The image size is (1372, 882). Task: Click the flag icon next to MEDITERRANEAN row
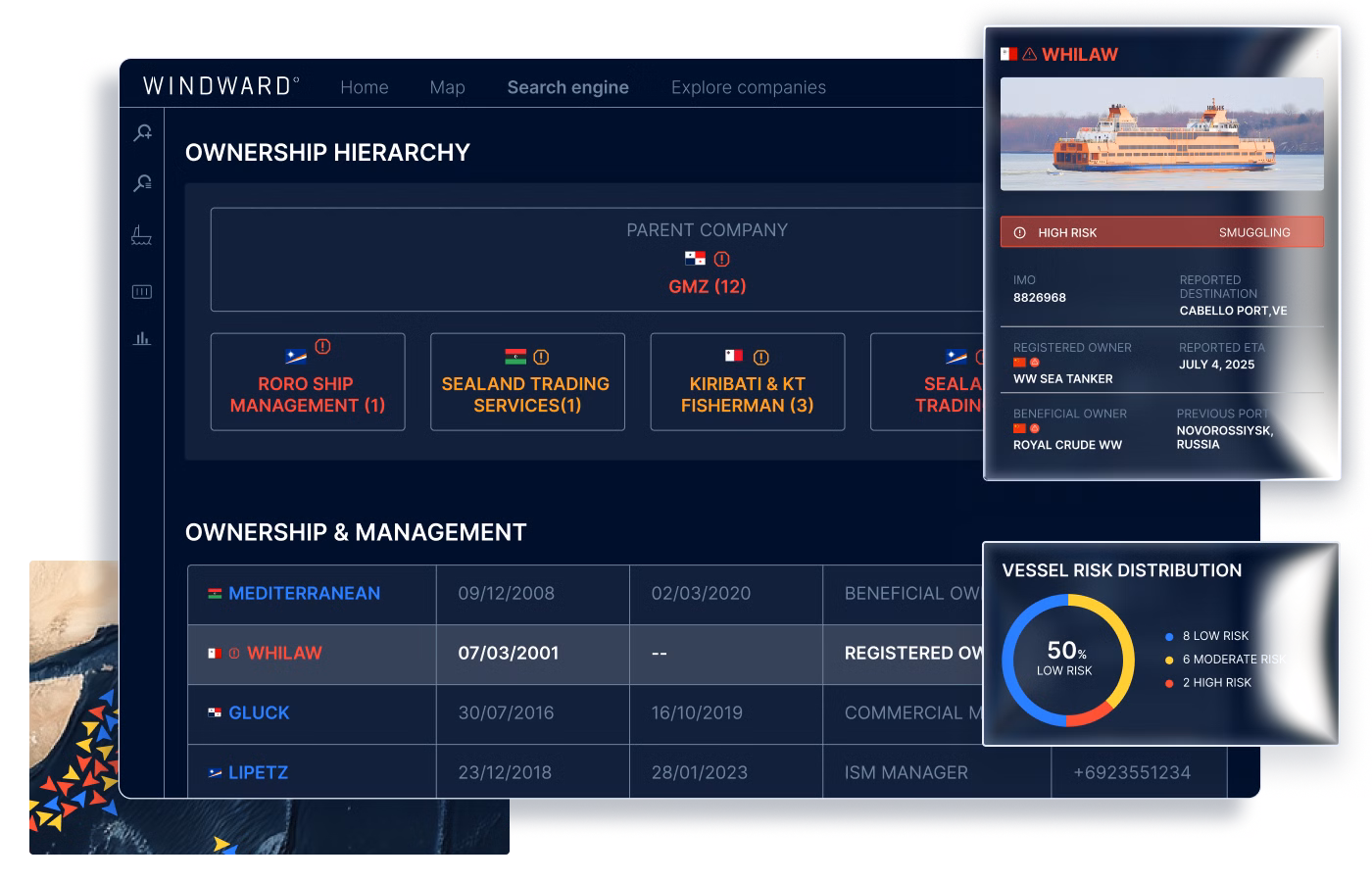pos(215,593)
